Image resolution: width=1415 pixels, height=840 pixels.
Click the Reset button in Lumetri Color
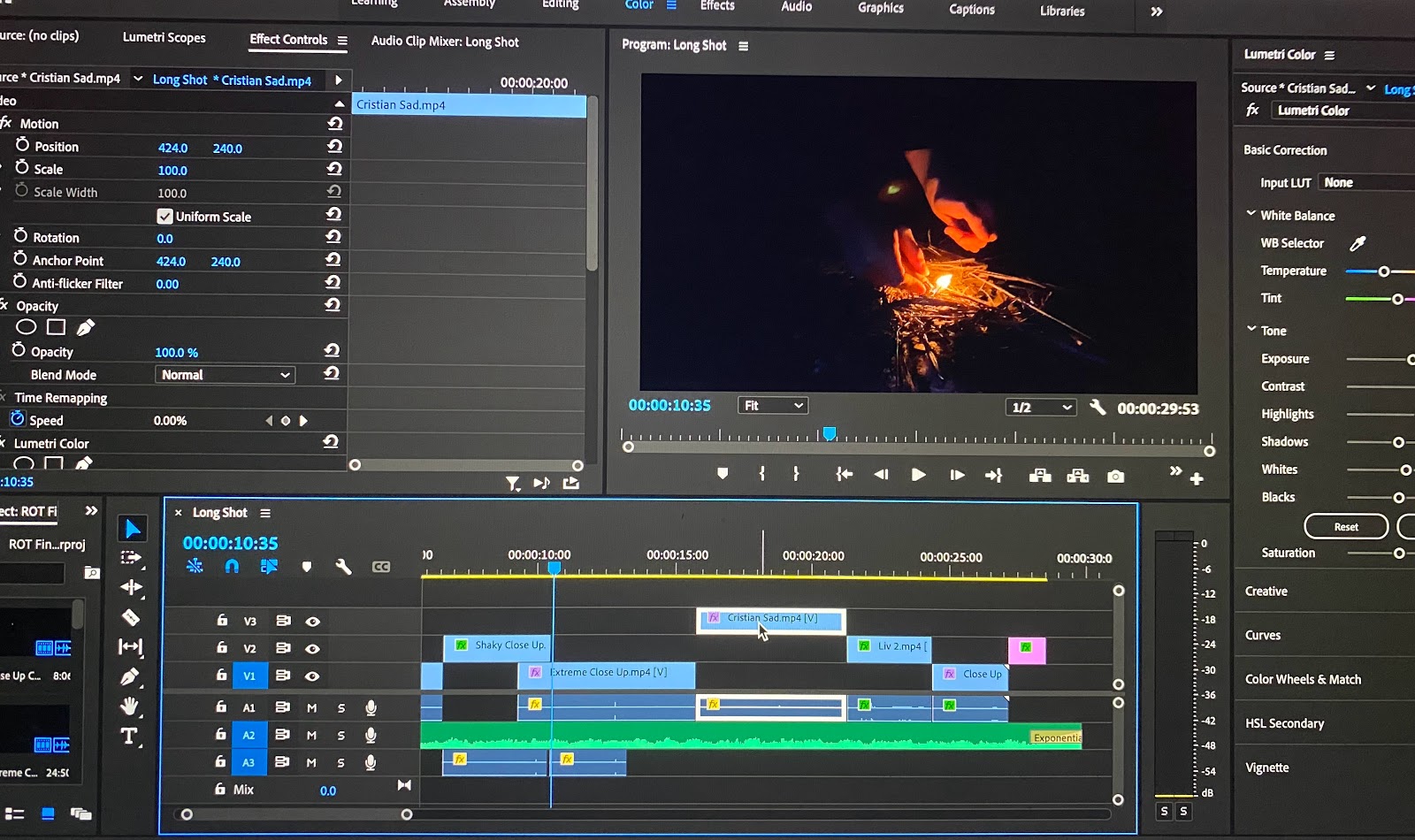pyautogui.click(x=1346, y=527)
